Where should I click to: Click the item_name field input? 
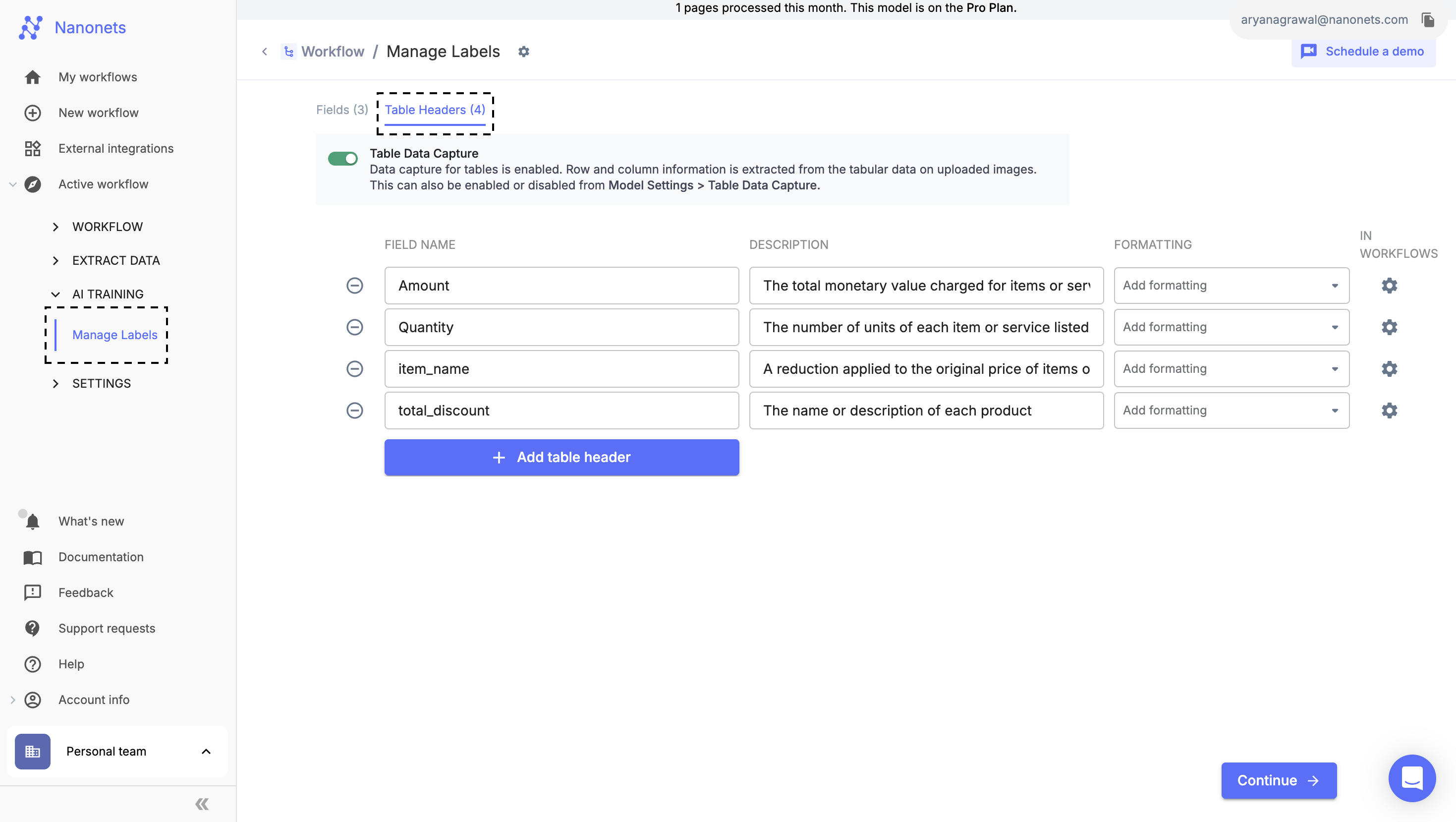(x=561, y=368)
